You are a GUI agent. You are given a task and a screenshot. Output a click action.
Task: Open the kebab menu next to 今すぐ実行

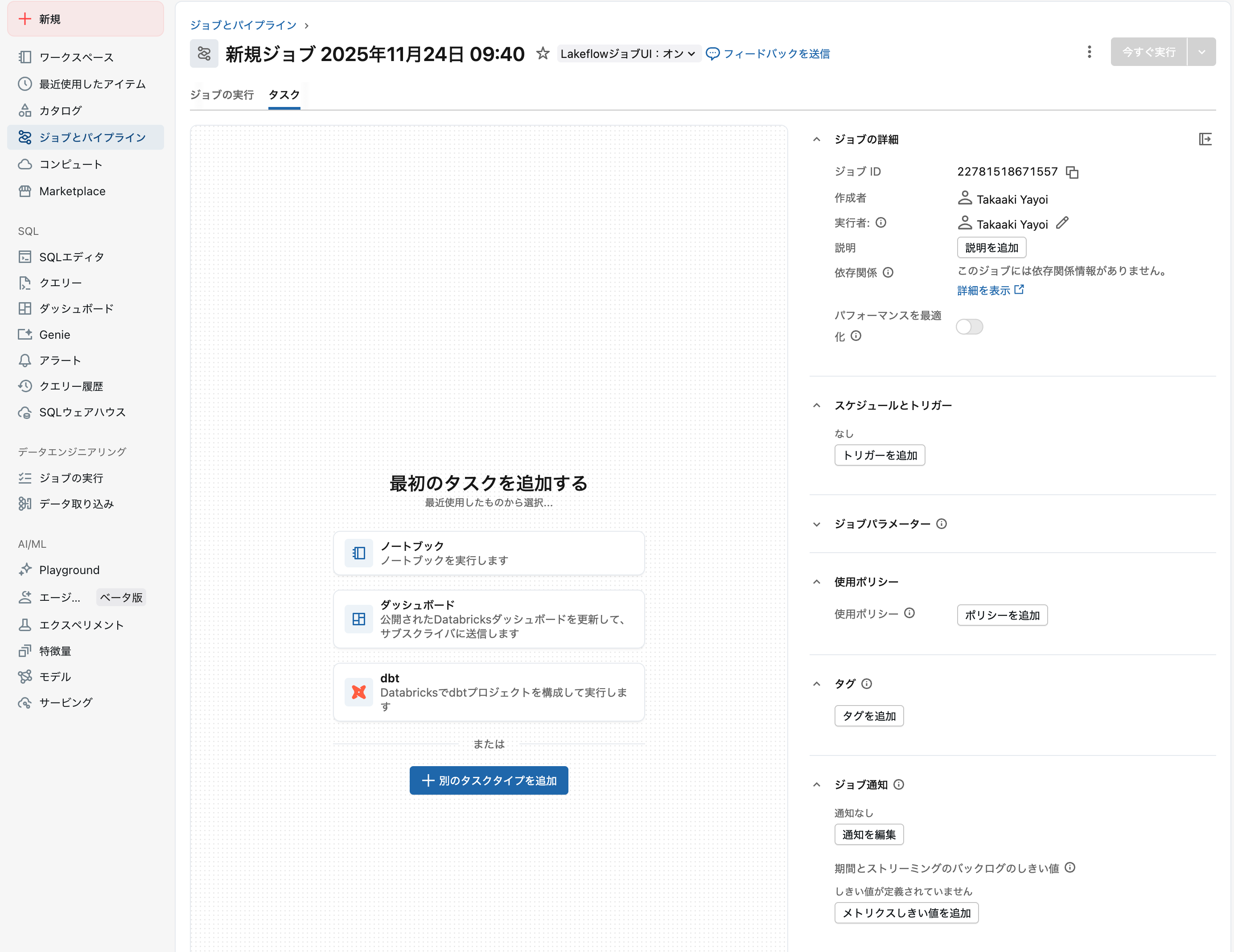coord(1090,51)
